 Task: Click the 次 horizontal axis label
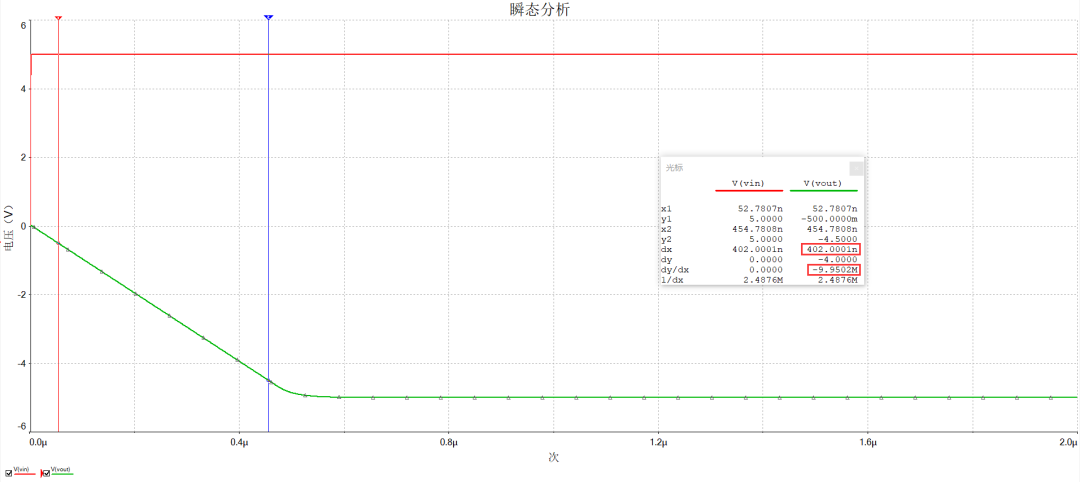coord(552,457)
